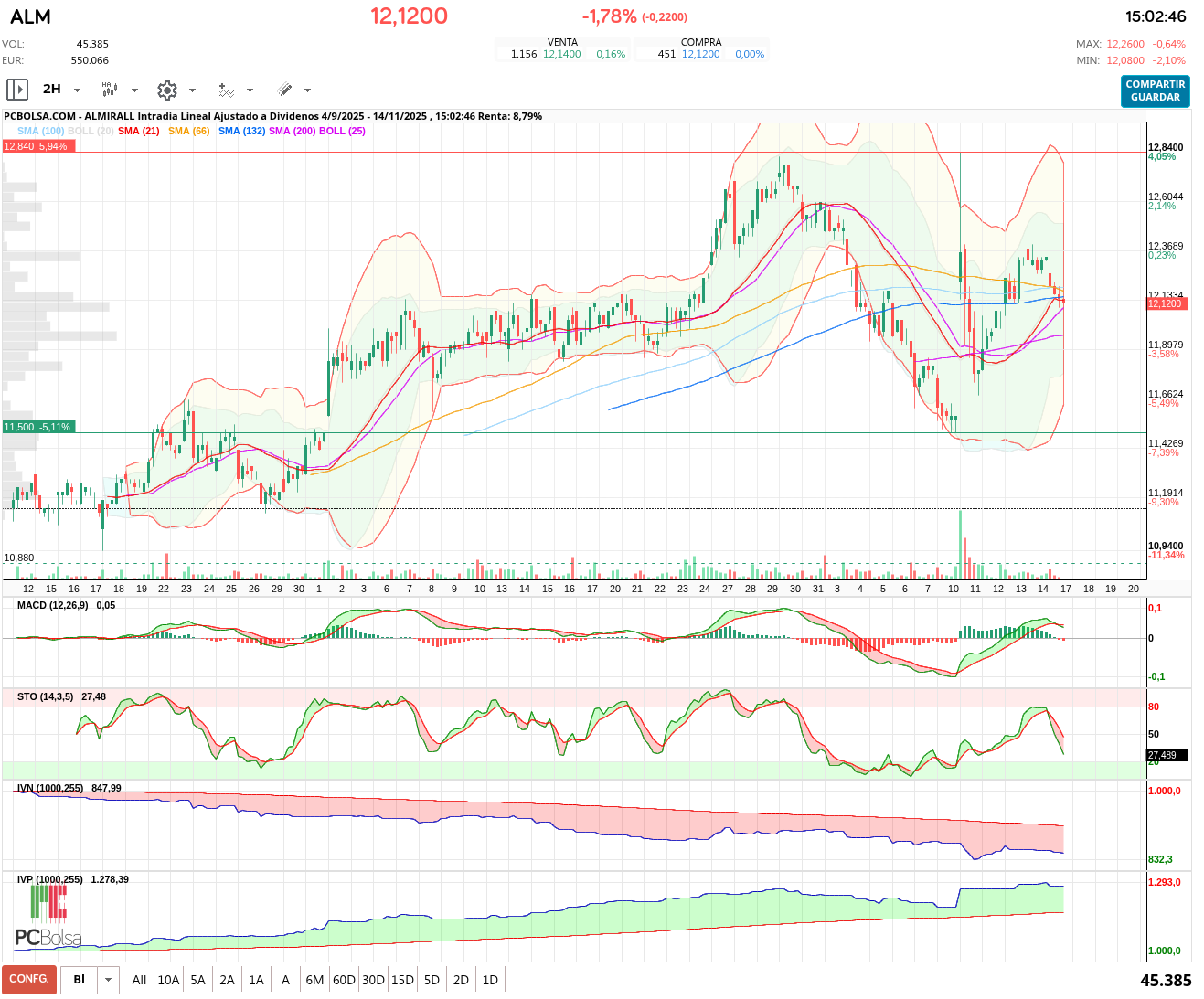Image resolution: width=1204 pixels, height=999 pixels.
Task: Click the CONFG button
Action: (x=28, y=979)
